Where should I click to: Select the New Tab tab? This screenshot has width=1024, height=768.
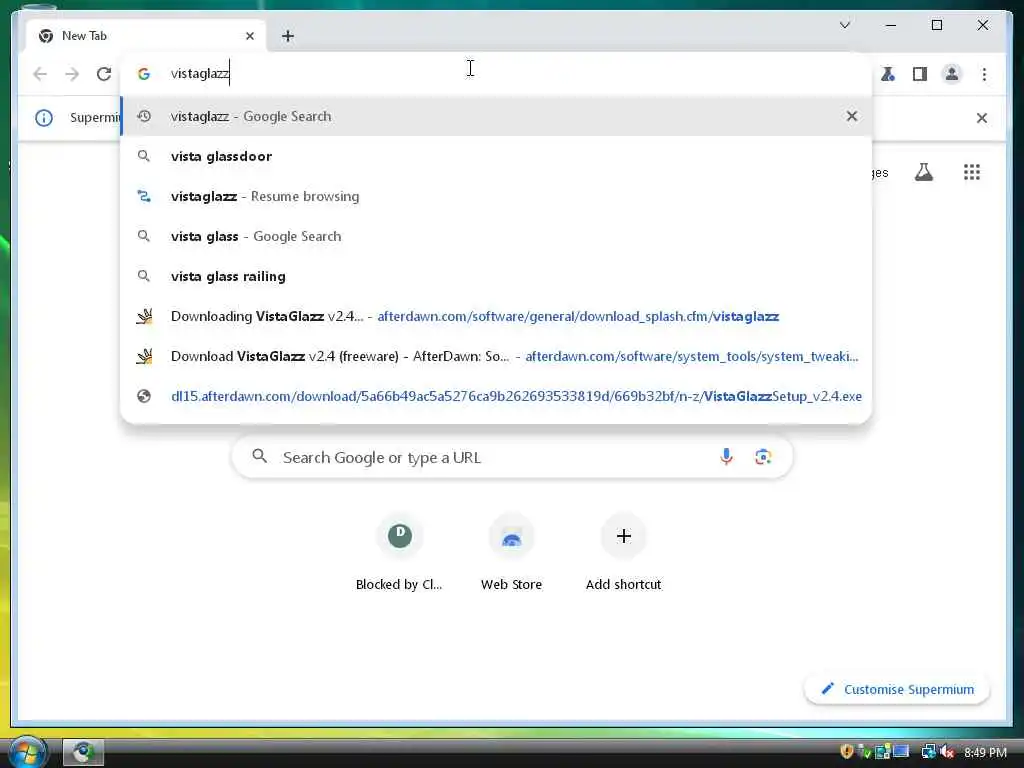pyautogui.click(x=146, y=36)
